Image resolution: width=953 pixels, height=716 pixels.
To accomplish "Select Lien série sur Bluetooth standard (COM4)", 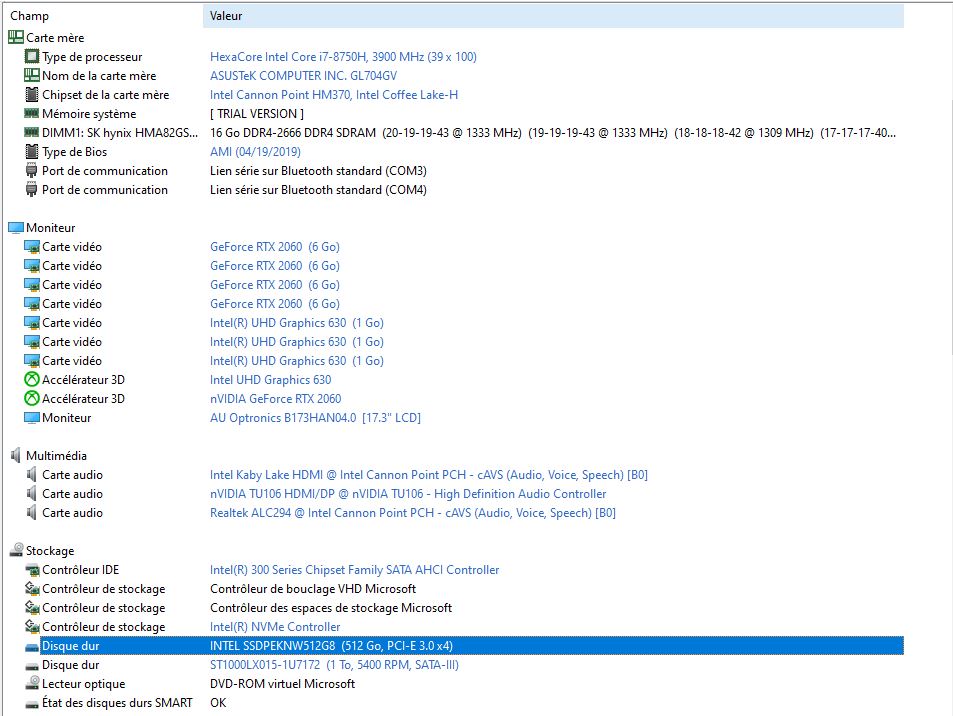I will tap(318, 190).
